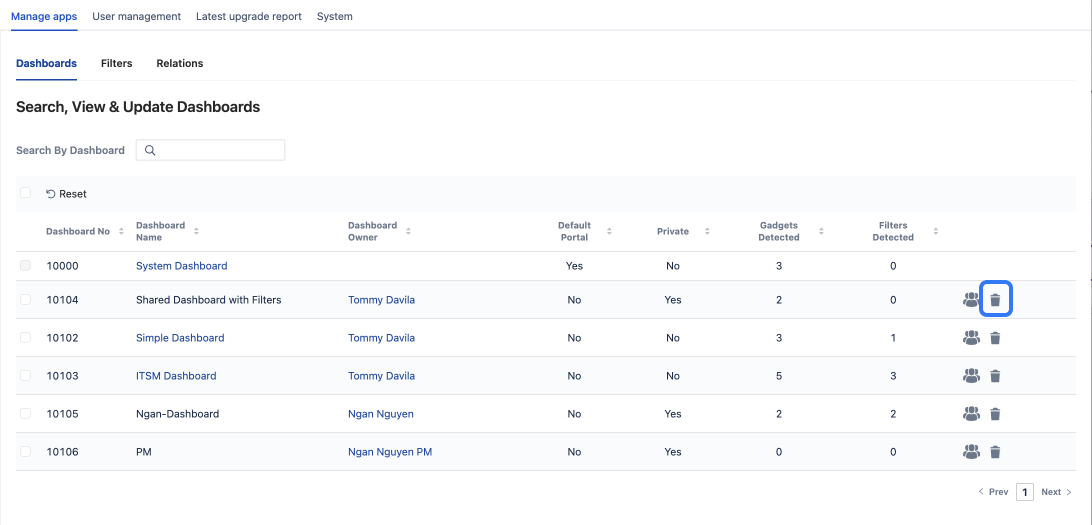Click trash icon for Simple Dashboard
Image resolution: width=1092 pixels, height=525 pixels.
995,338
